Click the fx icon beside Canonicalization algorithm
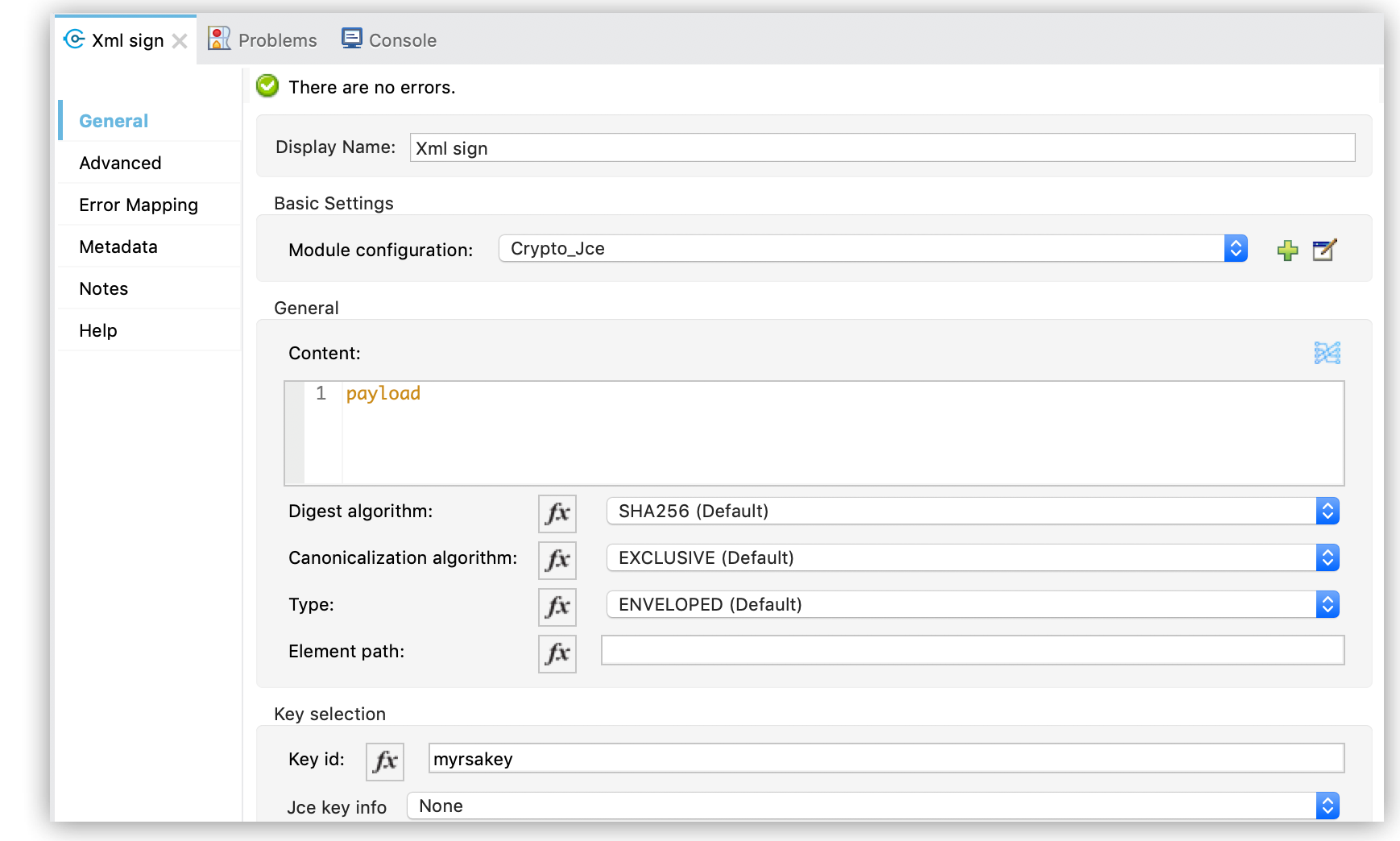This screenshot has width=1400, height=841. (x=557, y=560)
